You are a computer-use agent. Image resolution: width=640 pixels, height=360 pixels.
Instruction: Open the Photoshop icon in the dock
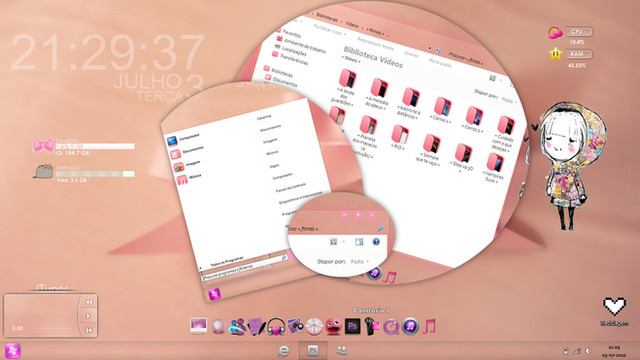(x=353, y=327)
